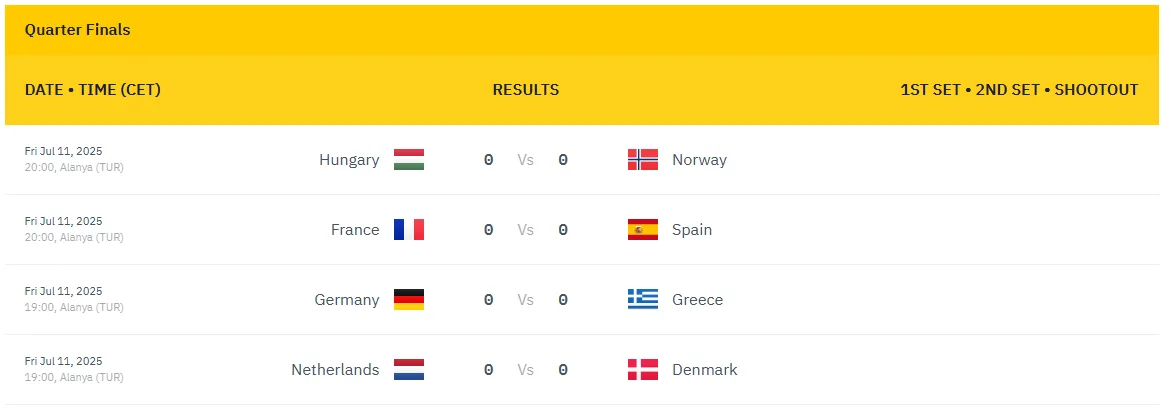Open the Greece team name
1170x408 pixels.
(697, 300)
